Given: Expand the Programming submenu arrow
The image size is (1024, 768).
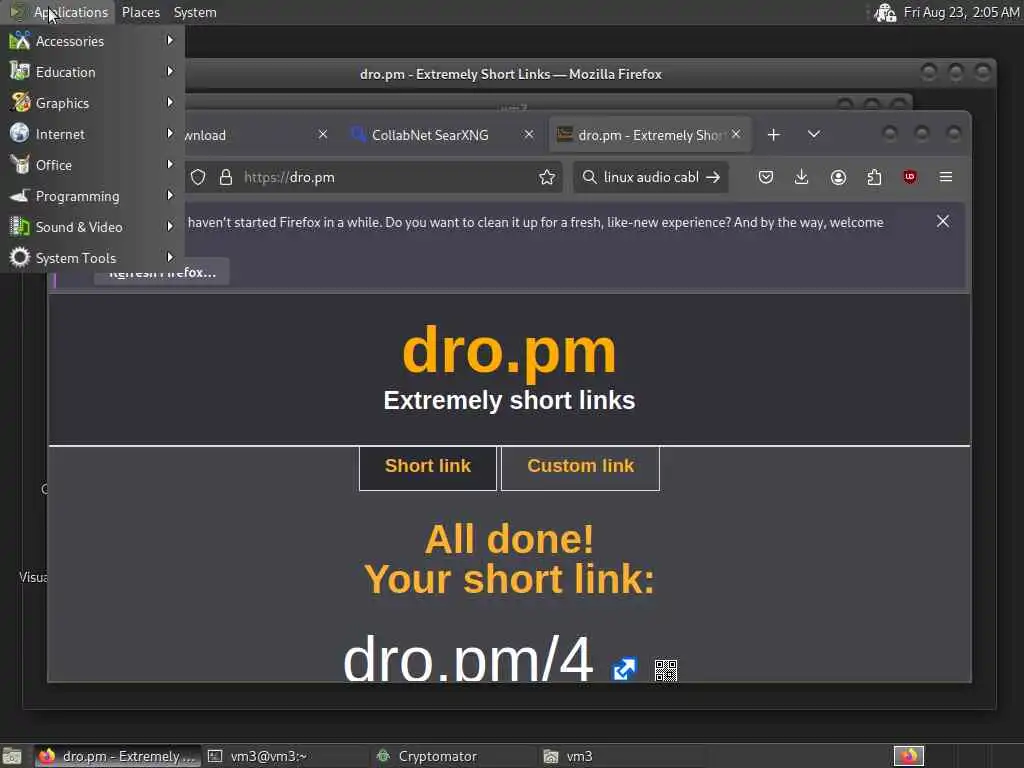Looking at the screenshot, I should [x=170, y=195].
